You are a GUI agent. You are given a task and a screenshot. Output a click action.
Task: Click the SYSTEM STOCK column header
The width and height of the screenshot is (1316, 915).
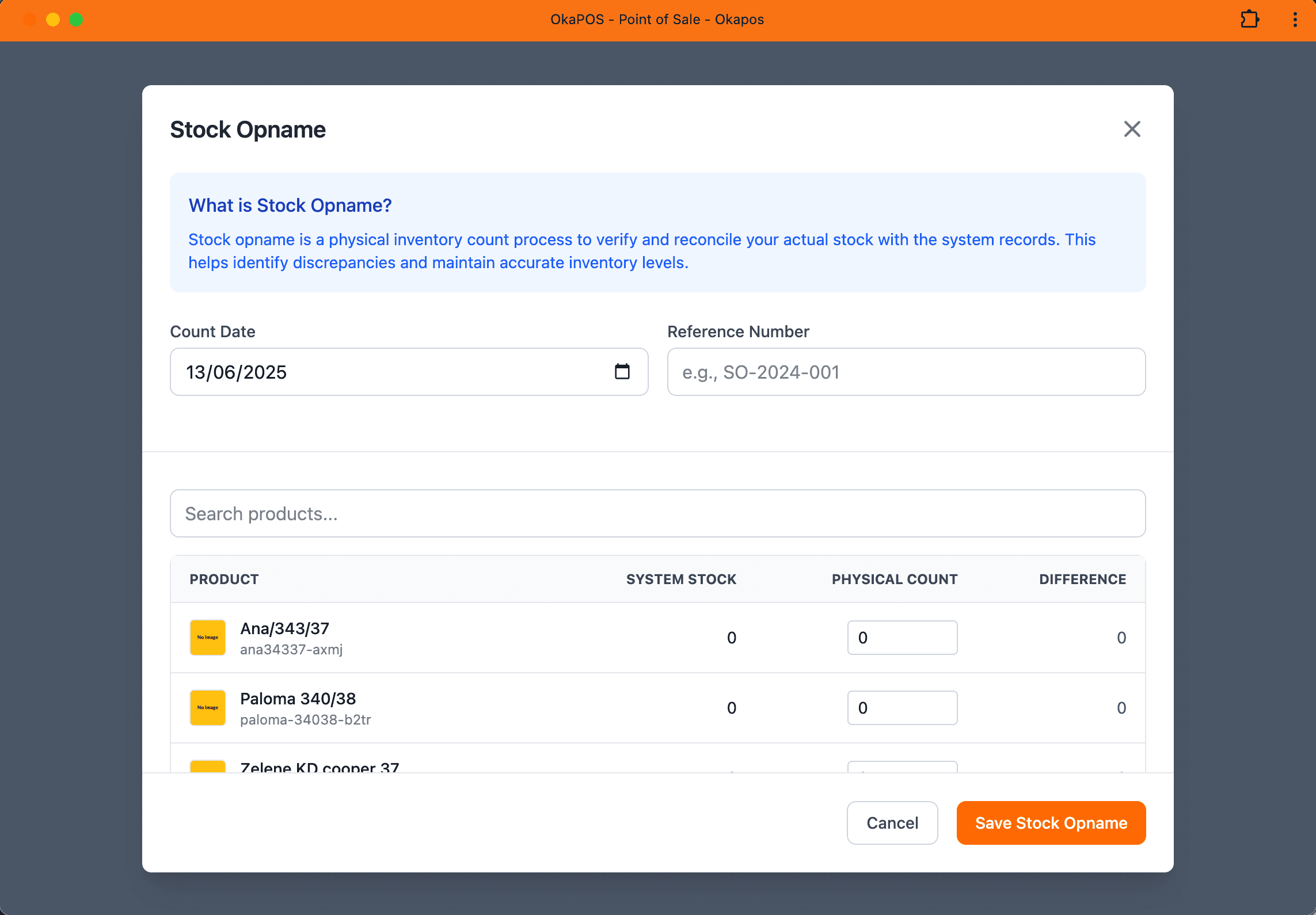pyautogui.click(x=681, y=579)
